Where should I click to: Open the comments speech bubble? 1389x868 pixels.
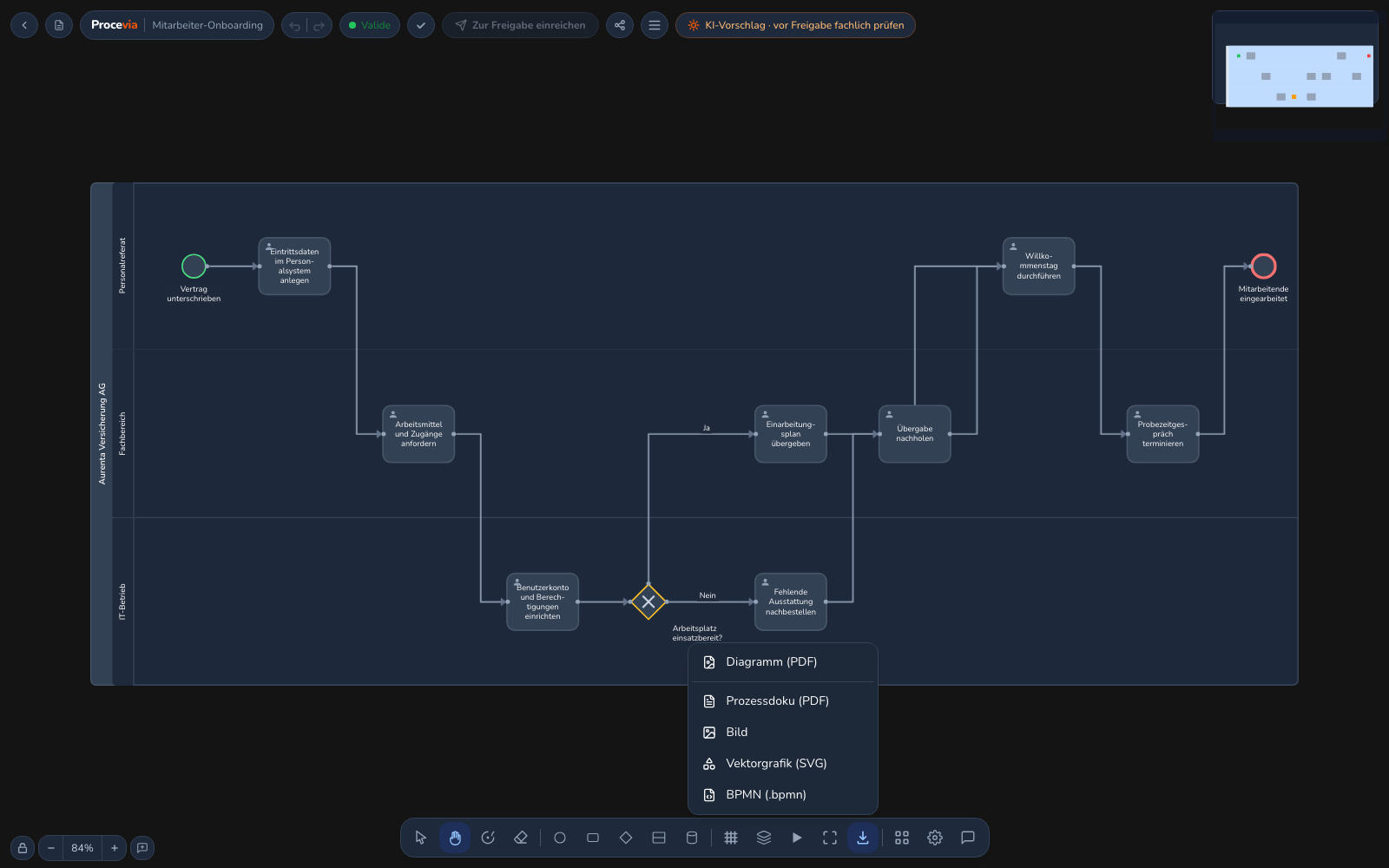(968, 838)
